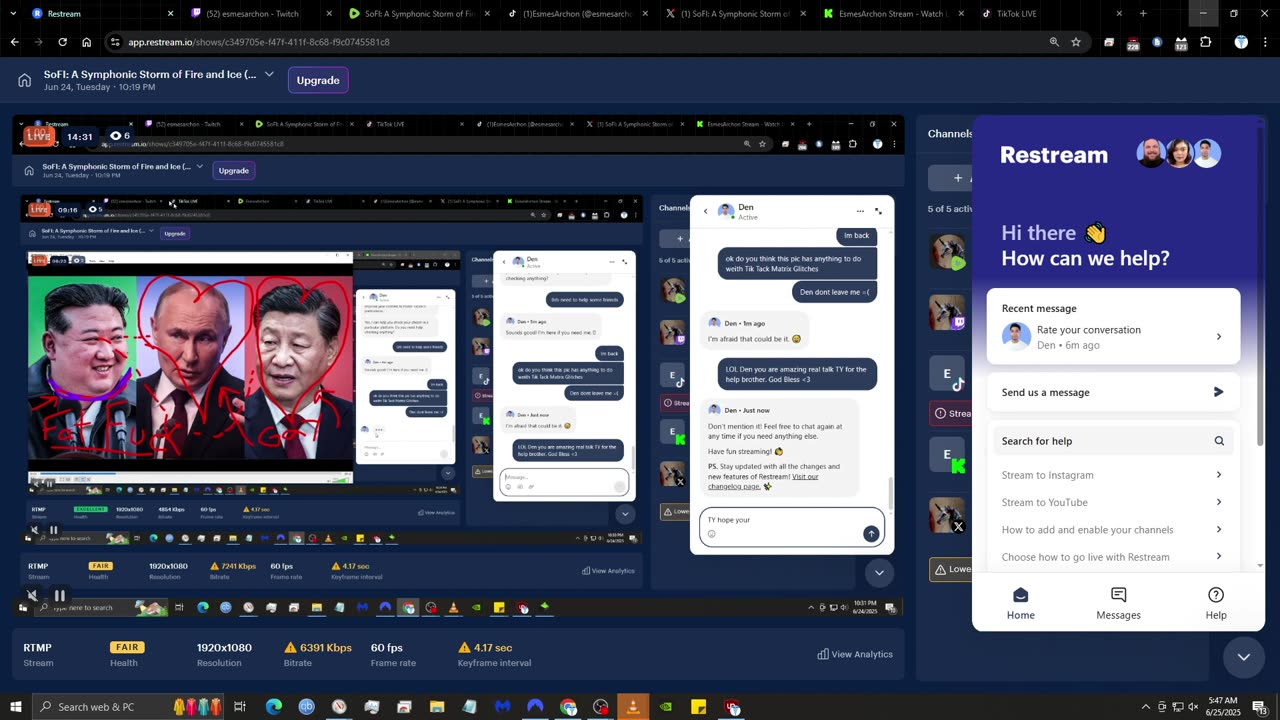Close the esmesarchon - Twitch browser tab
Screen dimensions: 1280x720
(327, 14)
